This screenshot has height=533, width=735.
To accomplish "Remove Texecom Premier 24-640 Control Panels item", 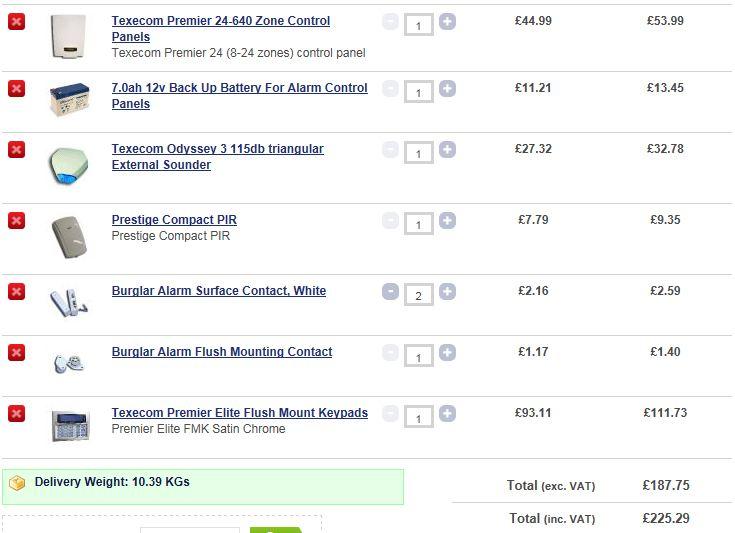I will pos(16,21).
